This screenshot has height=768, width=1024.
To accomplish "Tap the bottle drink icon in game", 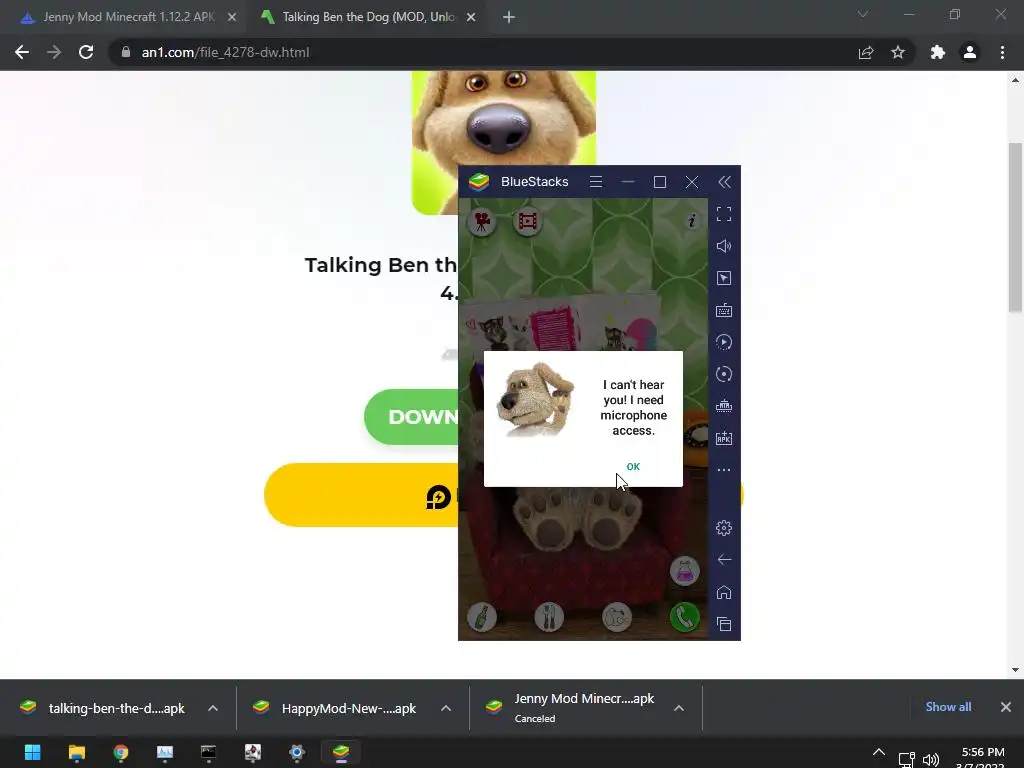I will [x=482, y=617].
